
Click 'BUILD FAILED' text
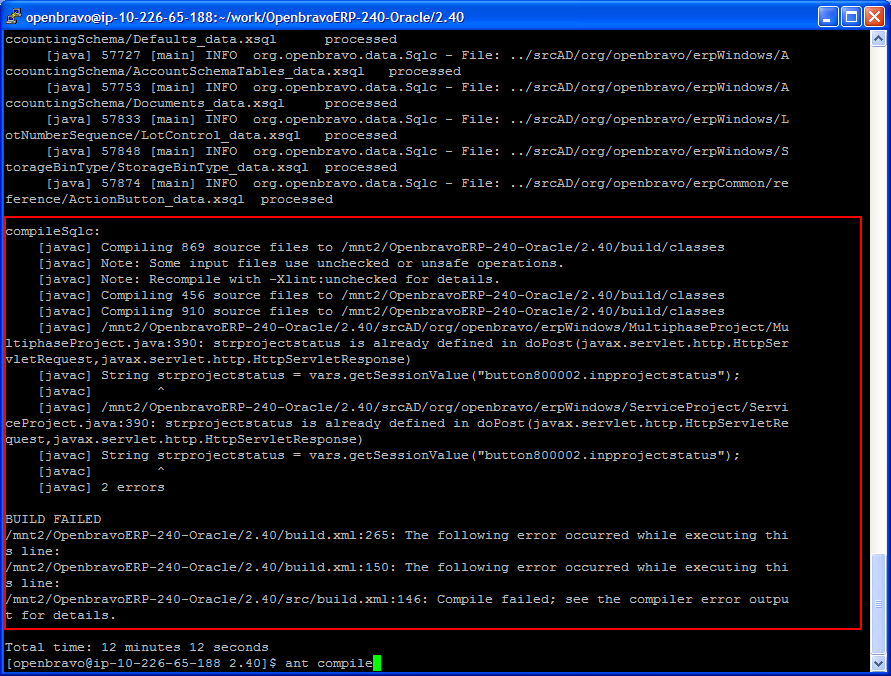click(53, 519)
